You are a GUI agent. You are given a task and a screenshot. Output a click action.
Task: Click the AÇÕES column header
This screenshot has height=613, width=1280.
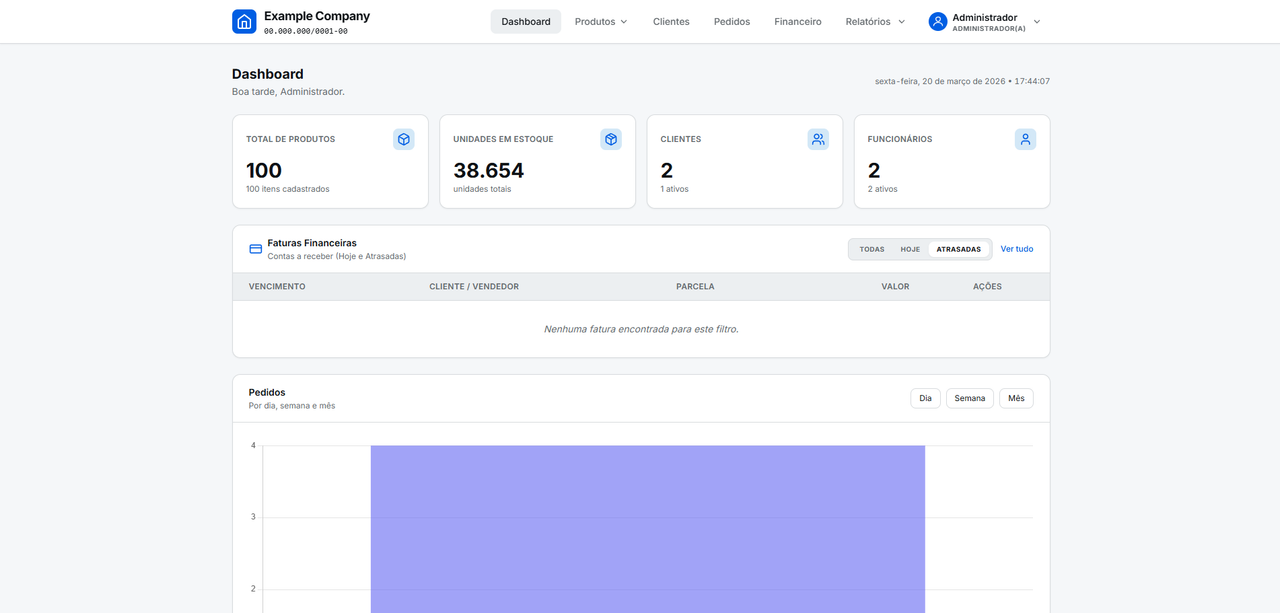point(987,287)
